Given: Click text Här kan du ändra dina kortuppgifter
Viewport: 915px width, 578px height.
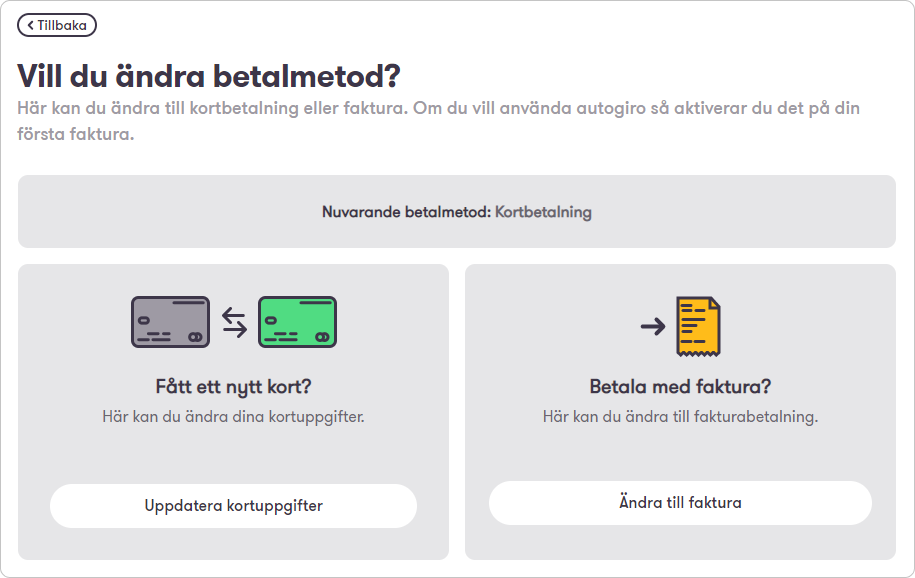Looking at the screenshot, I should point(233,417).
